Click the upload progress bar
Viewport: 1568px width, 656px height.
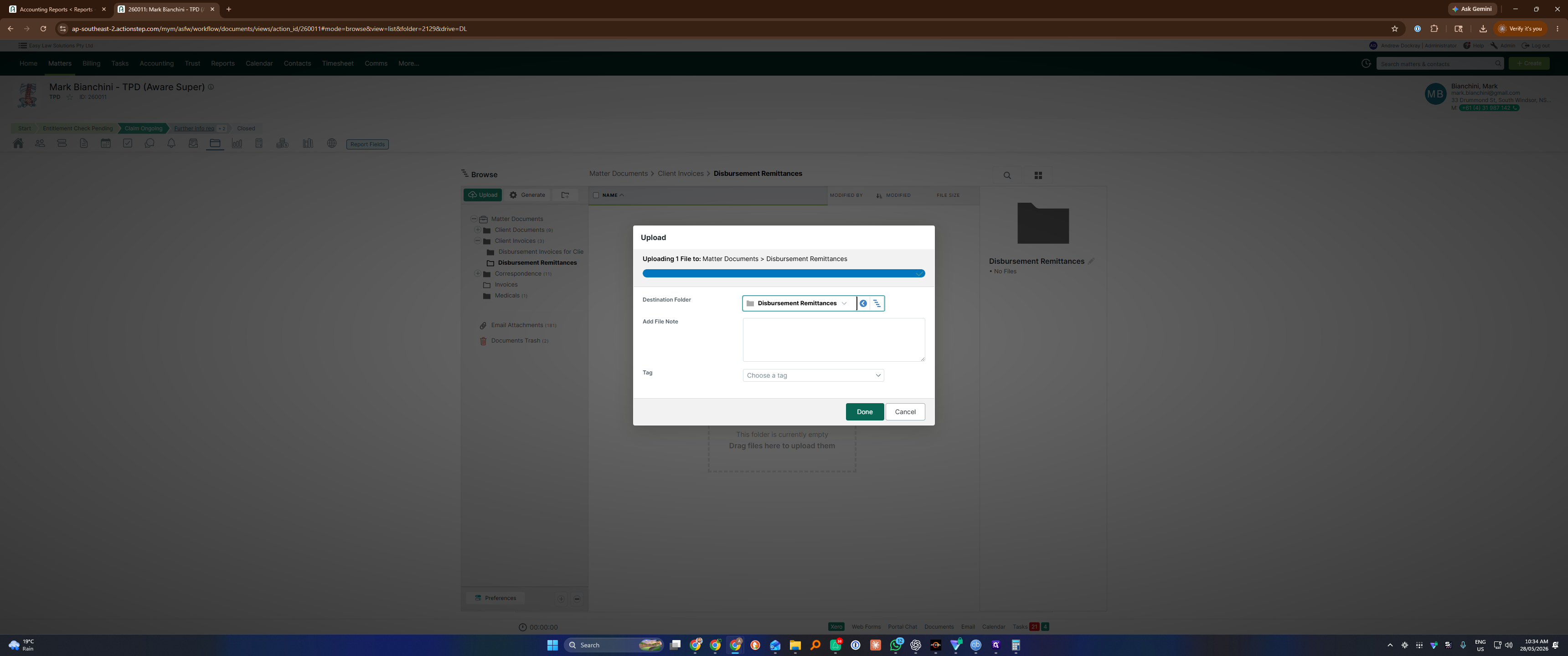[784, 274]
